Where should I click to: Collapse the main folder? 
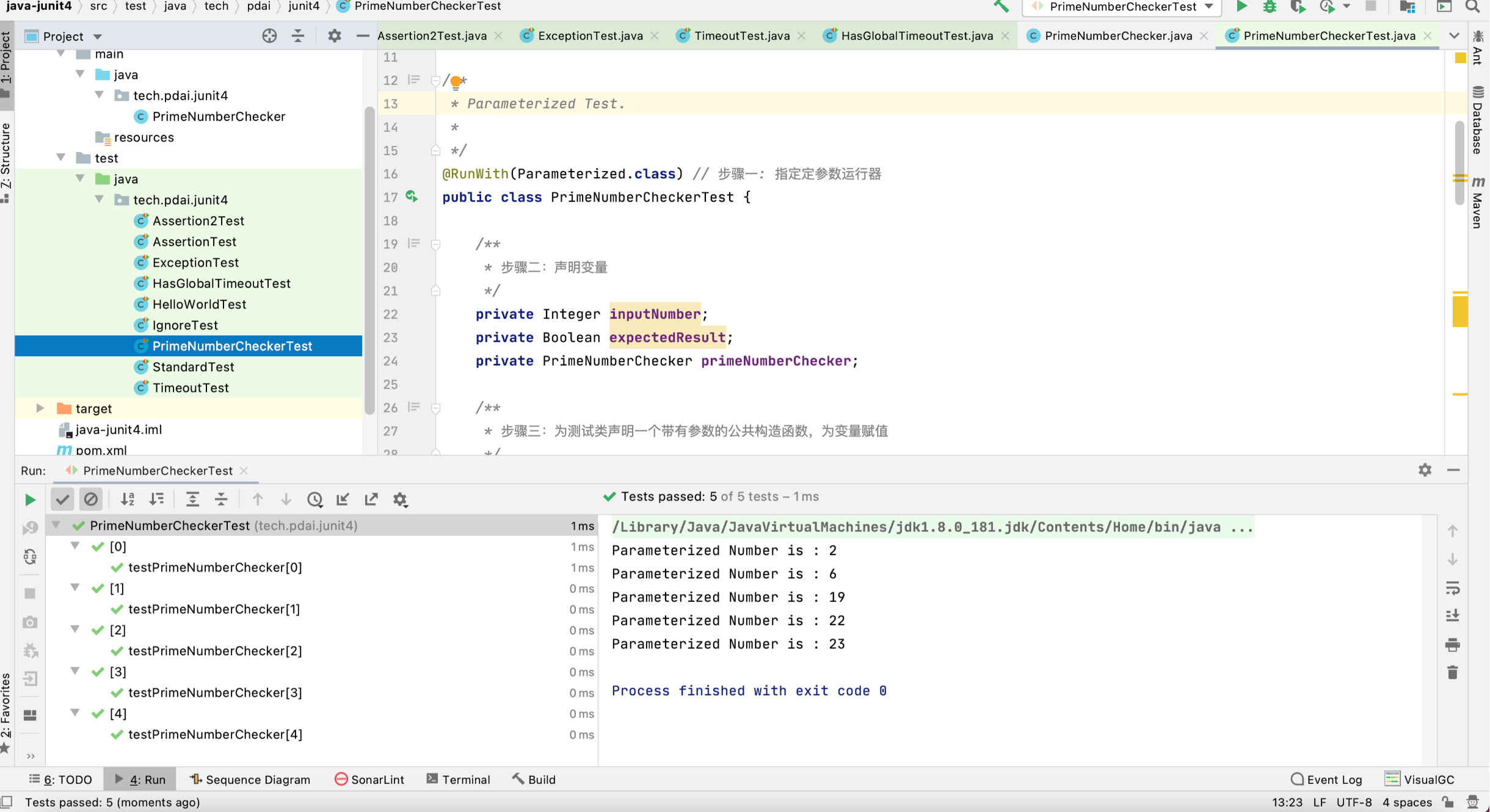pyautogui.click(x=61, y=54)
